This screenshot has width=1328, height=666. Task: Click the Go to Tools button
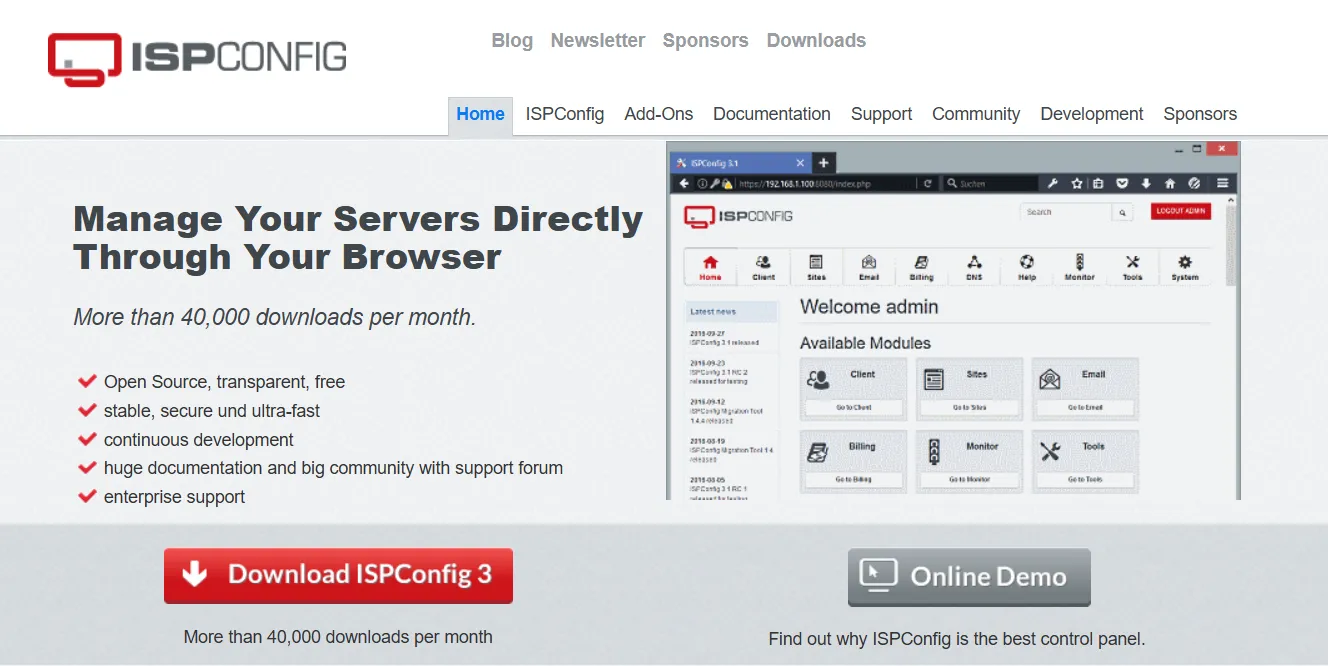[x=1085, y=480]
